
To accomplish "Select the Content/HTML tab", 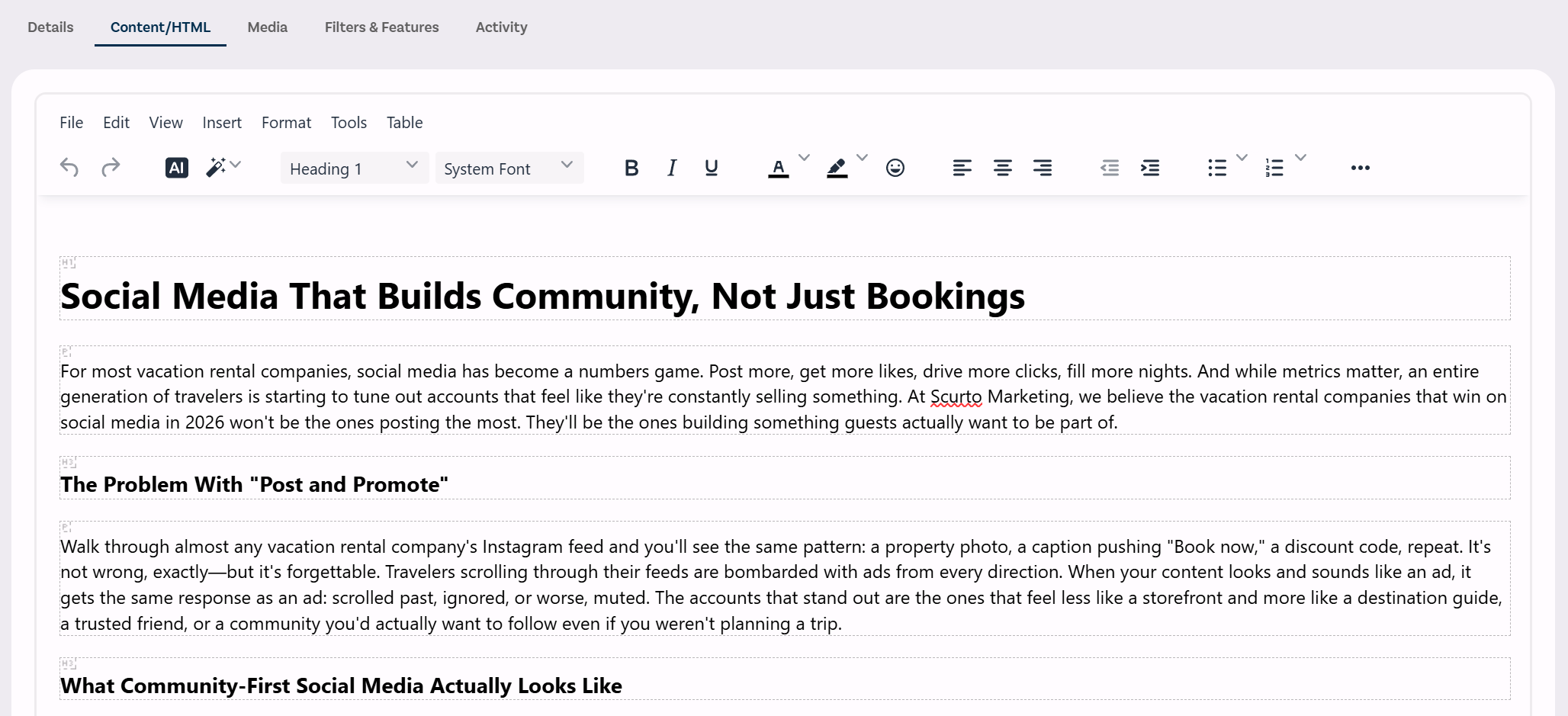I will click(x=160, y=27).
